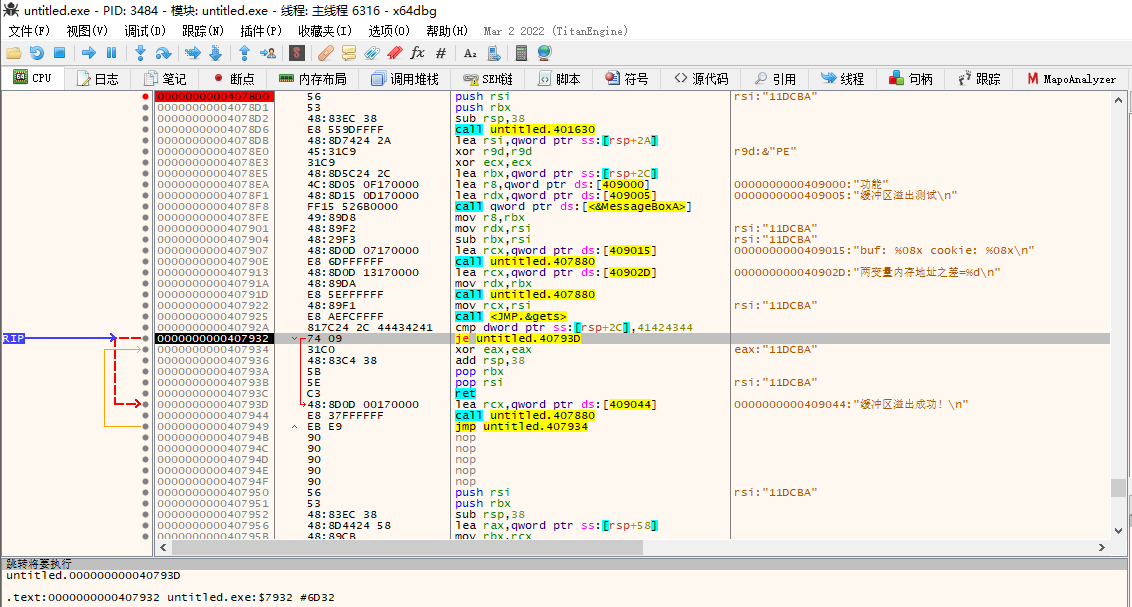Image resolution: width=1132 pixels, height=607 pixels.
Task: Toggle breakpoint dot at address 4078F8
Action: tap(145, 206)
